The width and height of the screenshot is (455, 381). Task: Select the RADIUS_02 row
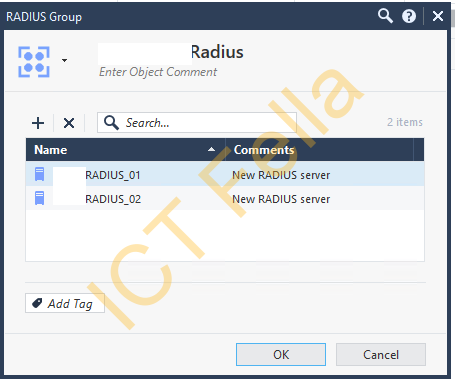point(225,199)
